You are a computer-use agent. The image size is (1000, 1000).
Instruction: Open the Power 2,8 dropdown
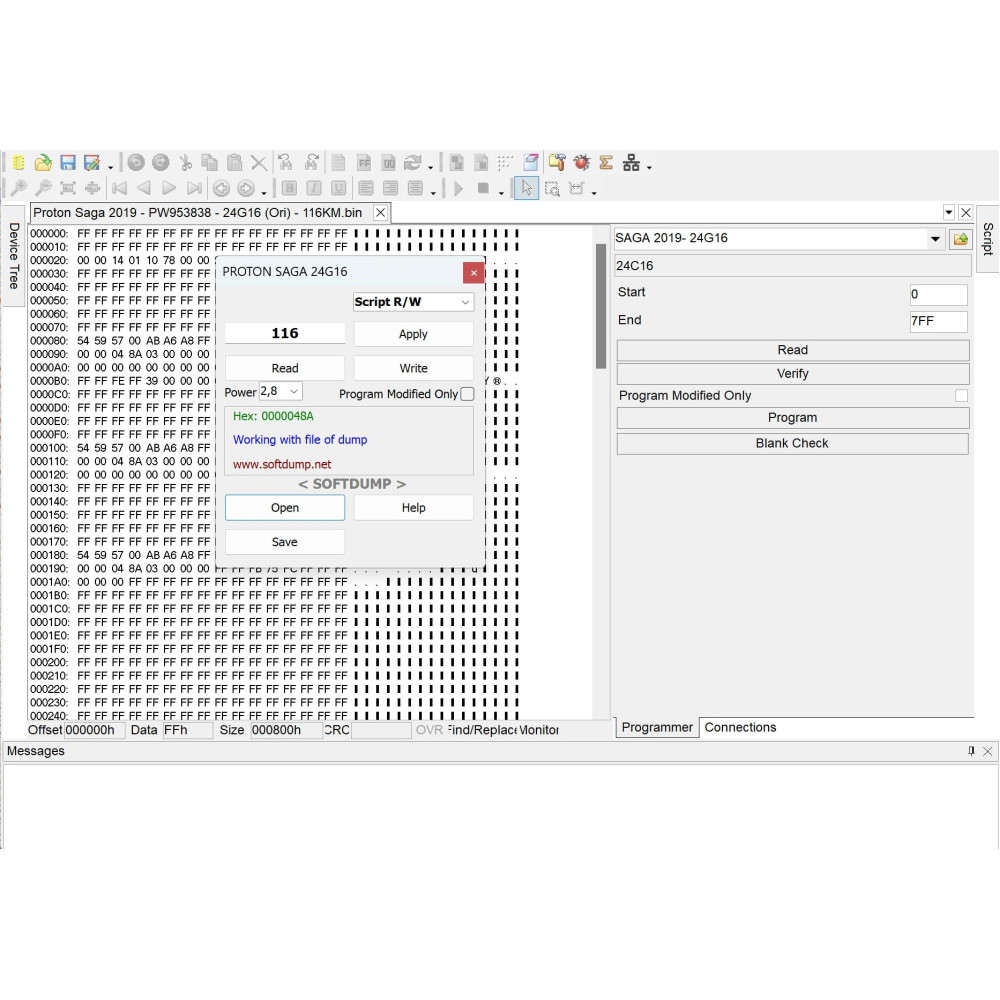[x=281, y=391]
